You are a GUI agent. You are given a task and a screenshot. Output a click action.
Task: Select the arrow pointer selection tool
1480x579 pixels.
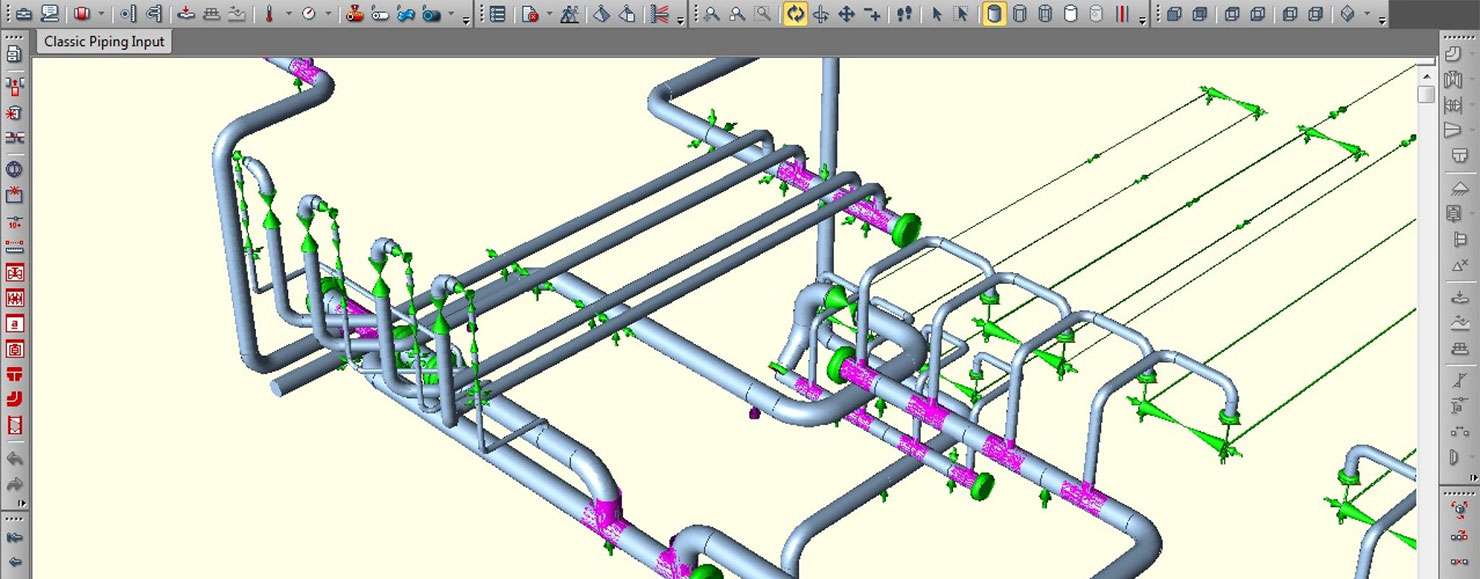(x=937, y=14)
